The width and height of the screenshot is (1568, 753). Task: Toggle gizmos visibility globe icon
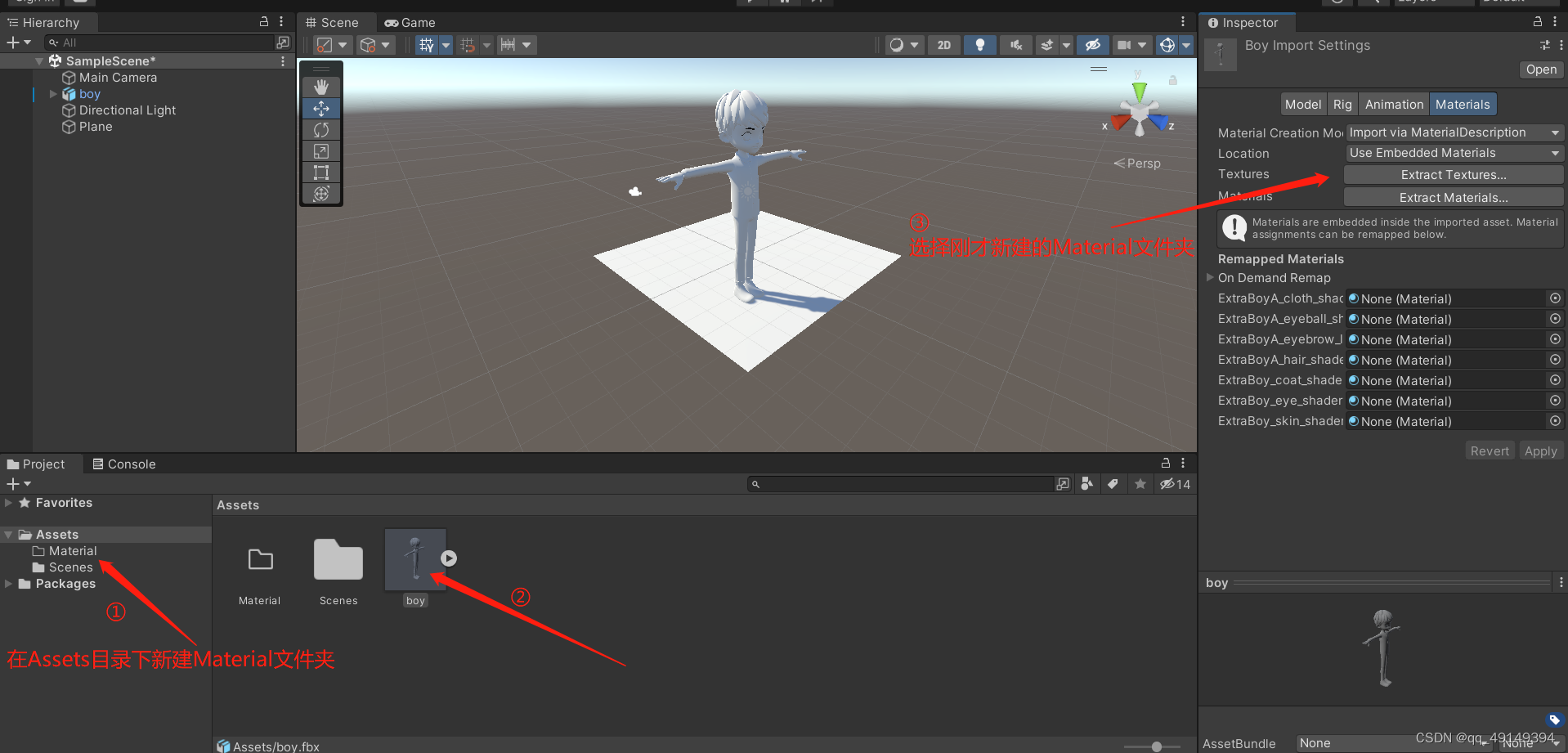[1167, 45]
